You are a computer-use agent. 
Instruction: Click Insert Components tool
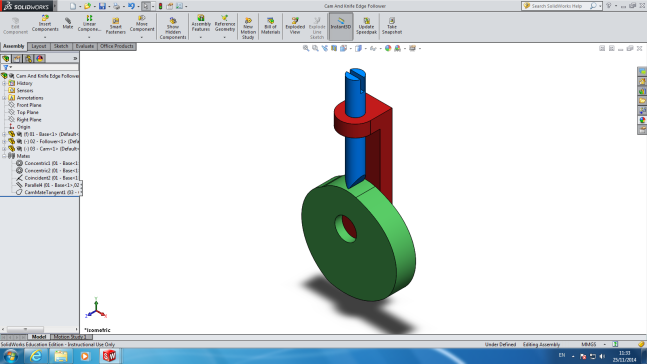pos(45,24)
